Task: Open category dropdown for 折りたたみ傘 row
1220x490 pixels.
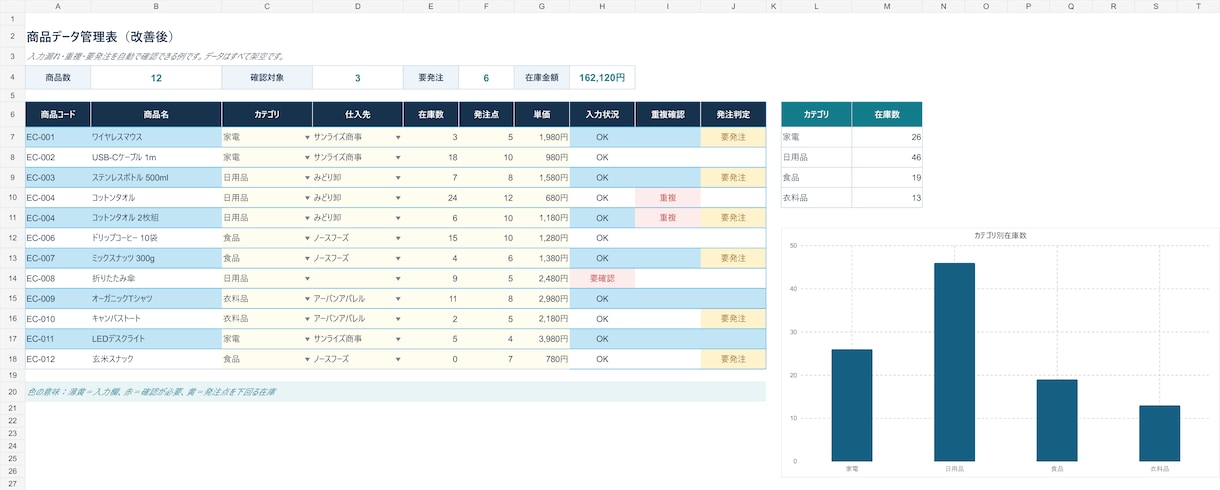Action: 307,278
